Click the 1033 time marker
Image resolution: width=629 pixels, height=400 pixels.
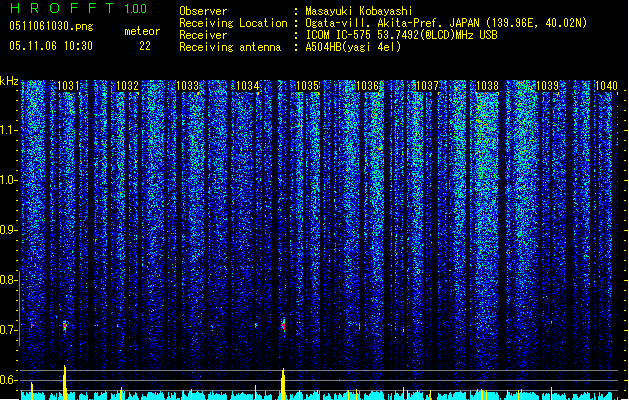tap(188, 86)
